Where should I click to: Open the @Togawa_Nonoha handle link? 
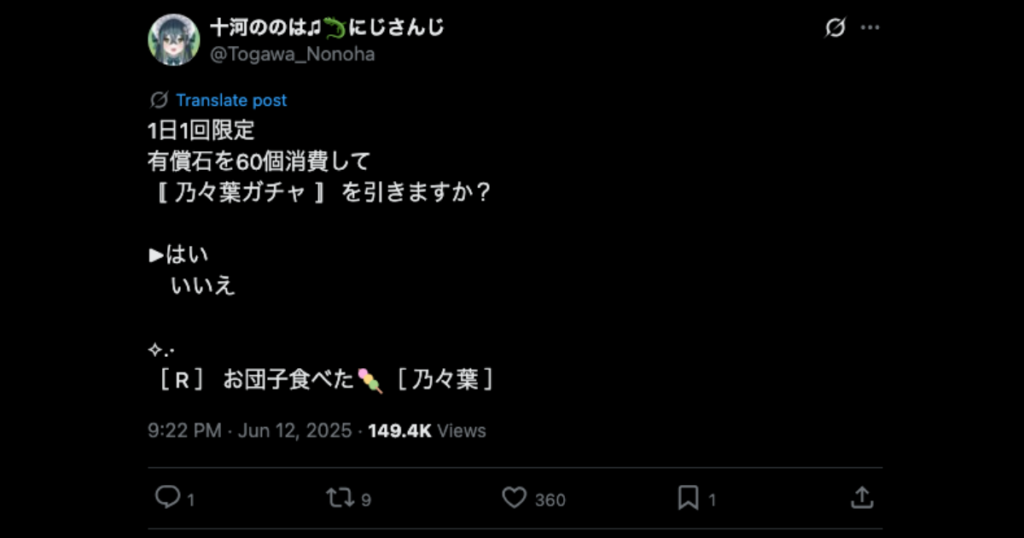[x=292, y=55]
